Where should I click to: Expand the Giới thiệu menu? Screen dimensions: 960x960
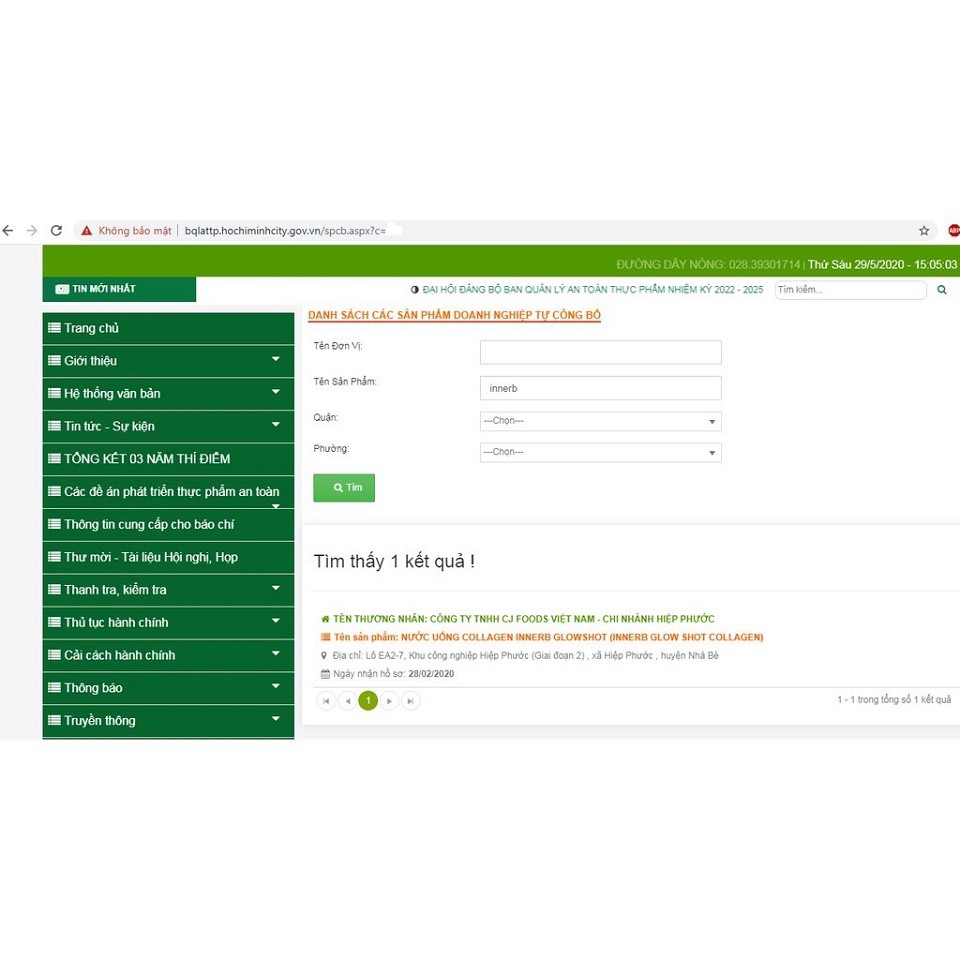coord(168,361)
